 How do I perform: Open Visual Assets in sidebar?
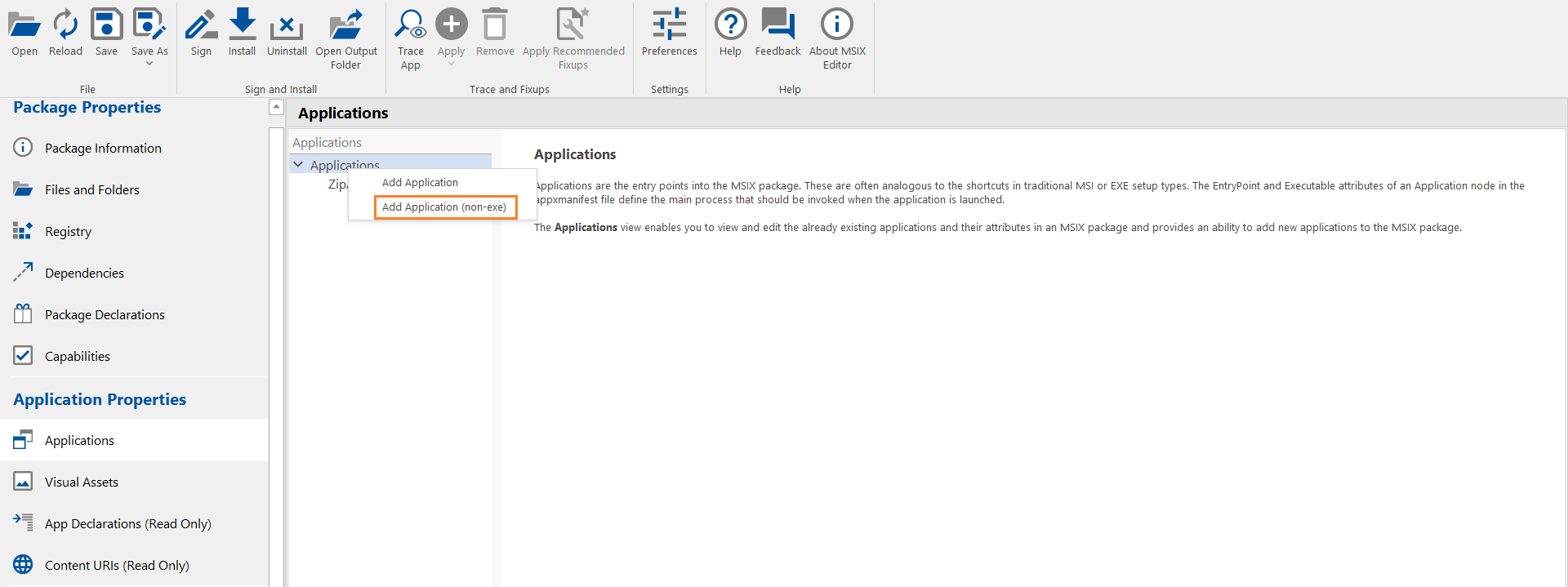click(x=82, y=482)
